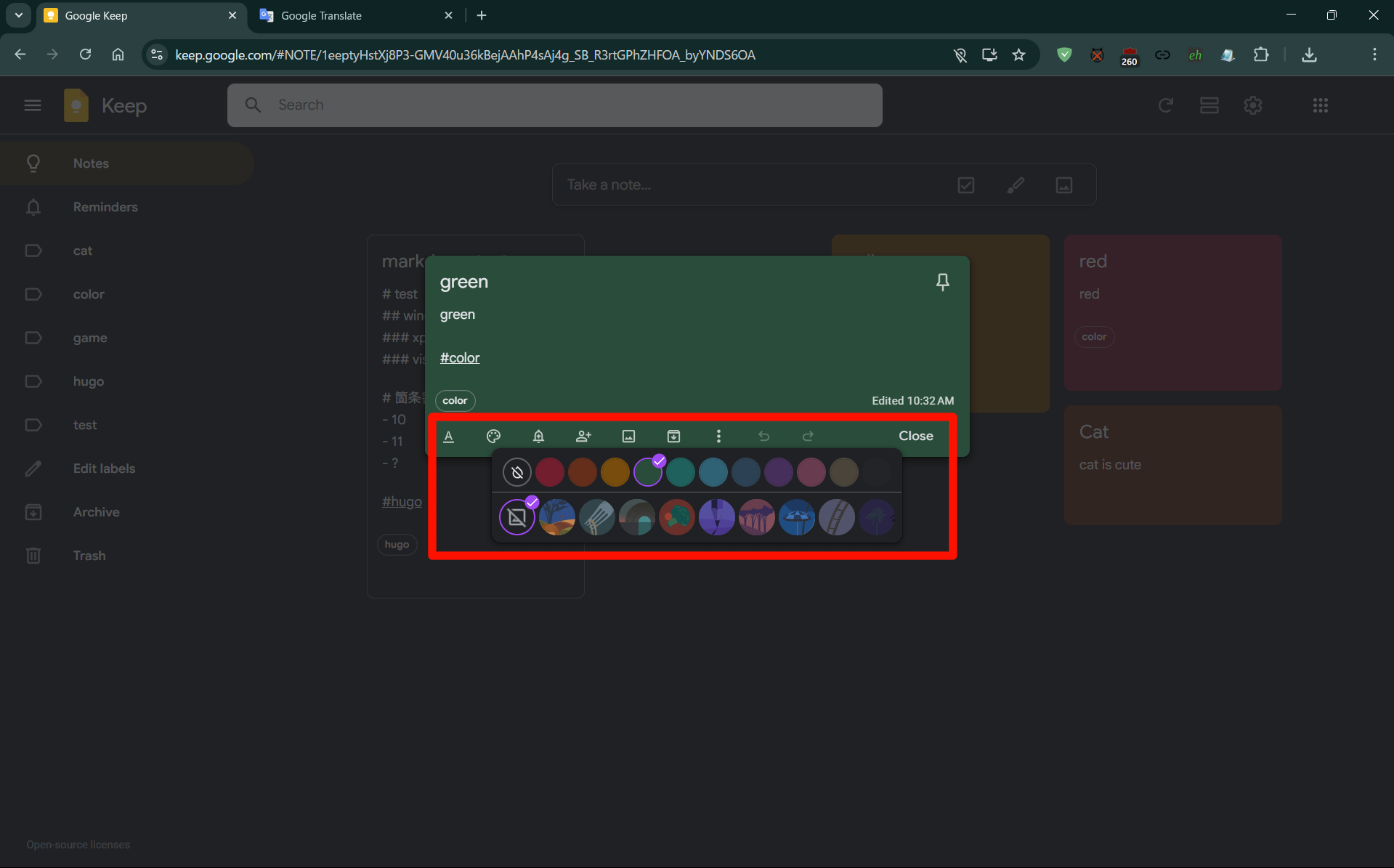Image resolution: width=1394 pixels, height=868 pixels.
Task: Open formatting options in note toolbar
Action: click(449, 436)
